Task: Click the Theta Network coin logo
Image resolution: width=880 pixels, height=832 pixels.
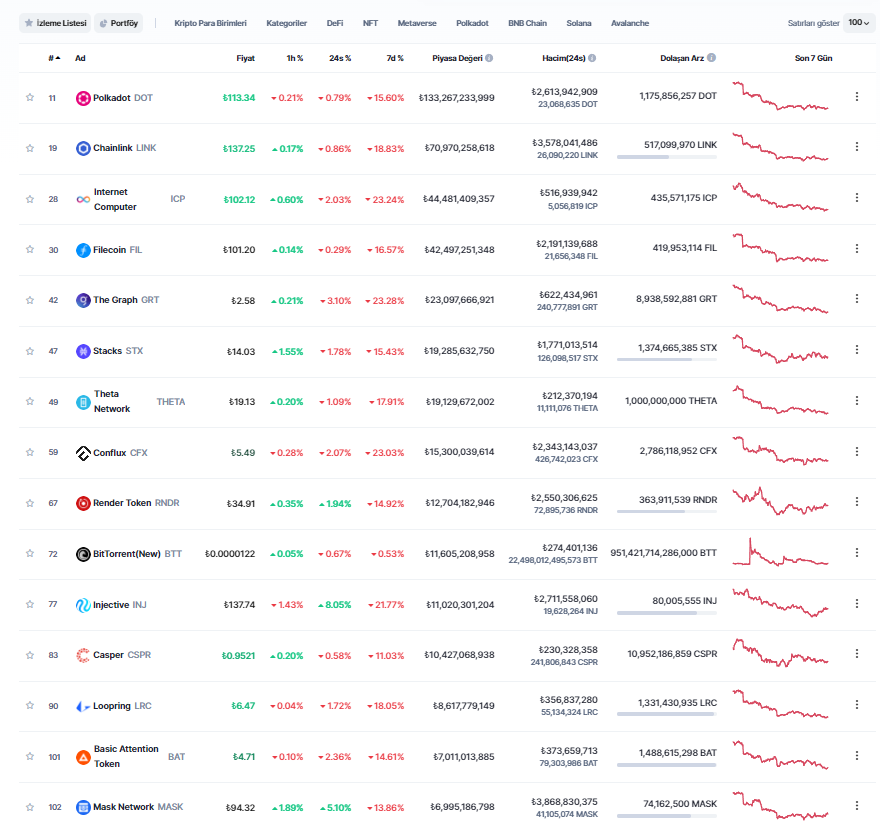Action: pyautogui.click(x=83, y=402)
